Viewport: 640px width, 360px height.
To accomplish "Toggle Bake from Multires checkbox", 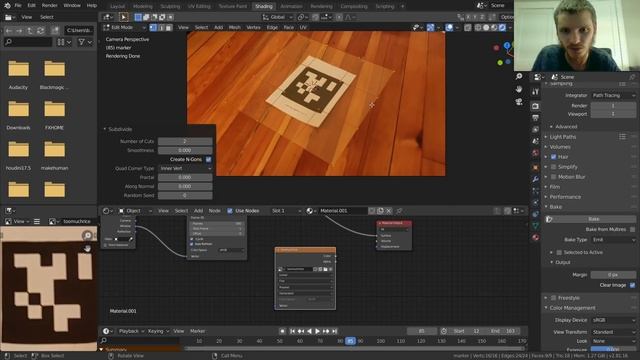I will click(x=632, y=229).
